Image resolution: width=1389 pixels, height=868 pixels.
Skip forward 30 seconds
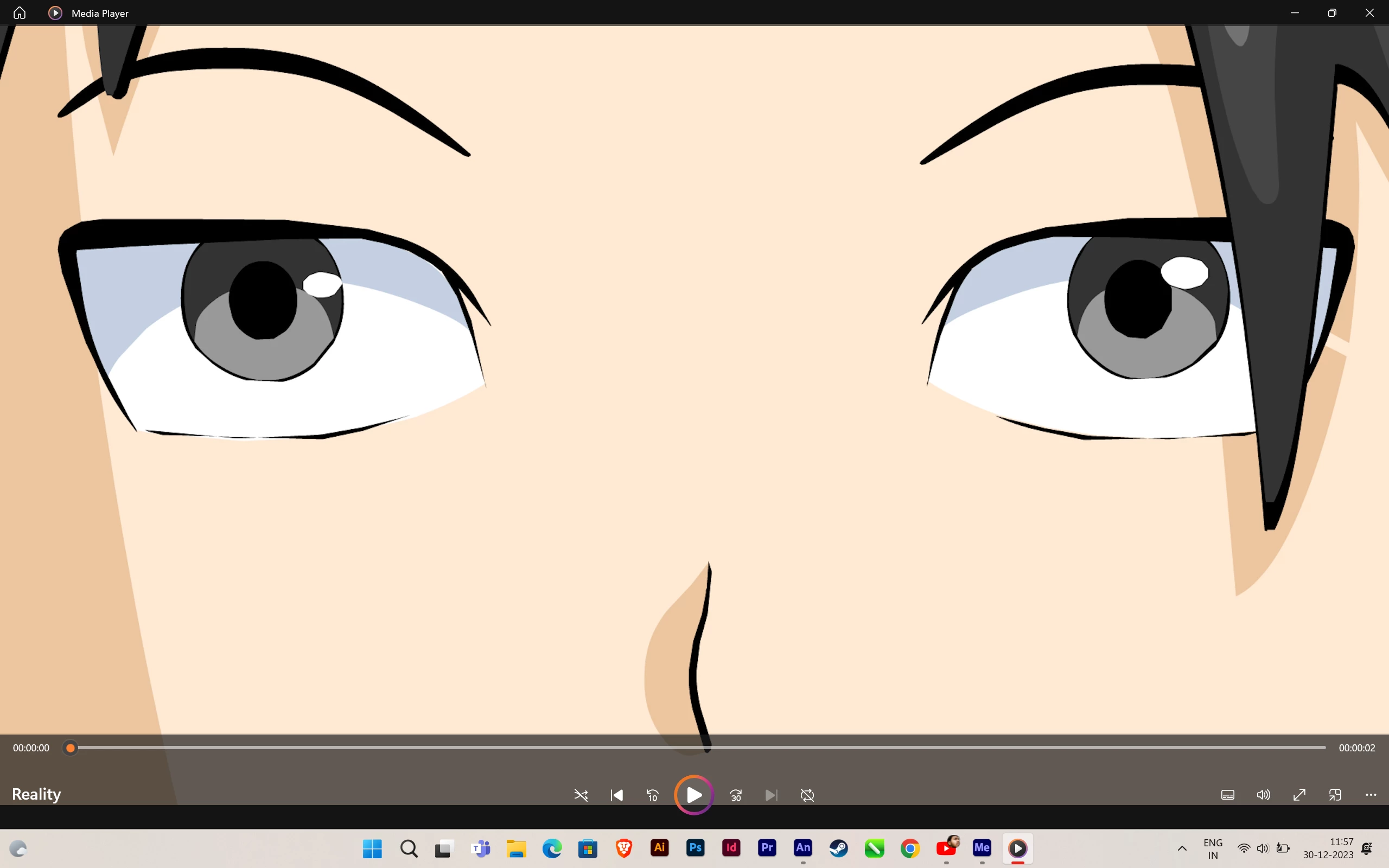coord(736,795)
